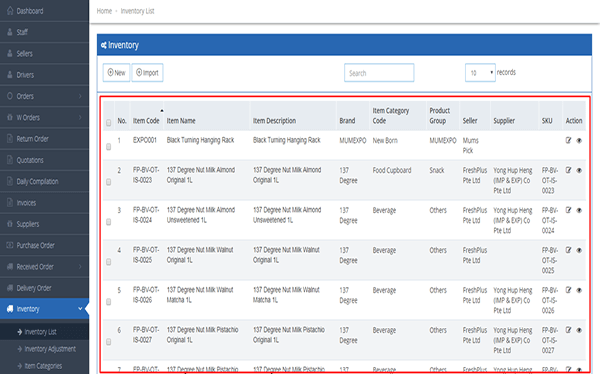Screen dimensions: 600x374
Task: Expand the Received Order submenu chevron
Action: [x=80, y=266]
